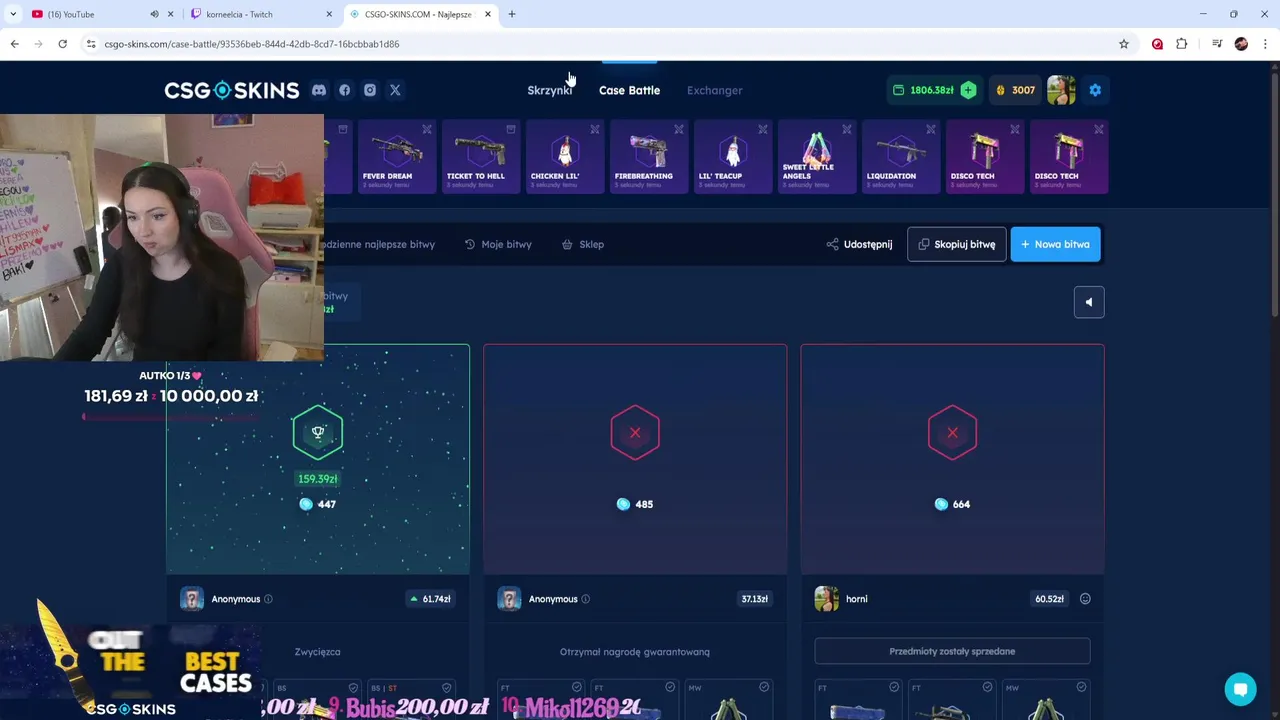
Task: Open the blue settings gear icon
Action: 1095,90
